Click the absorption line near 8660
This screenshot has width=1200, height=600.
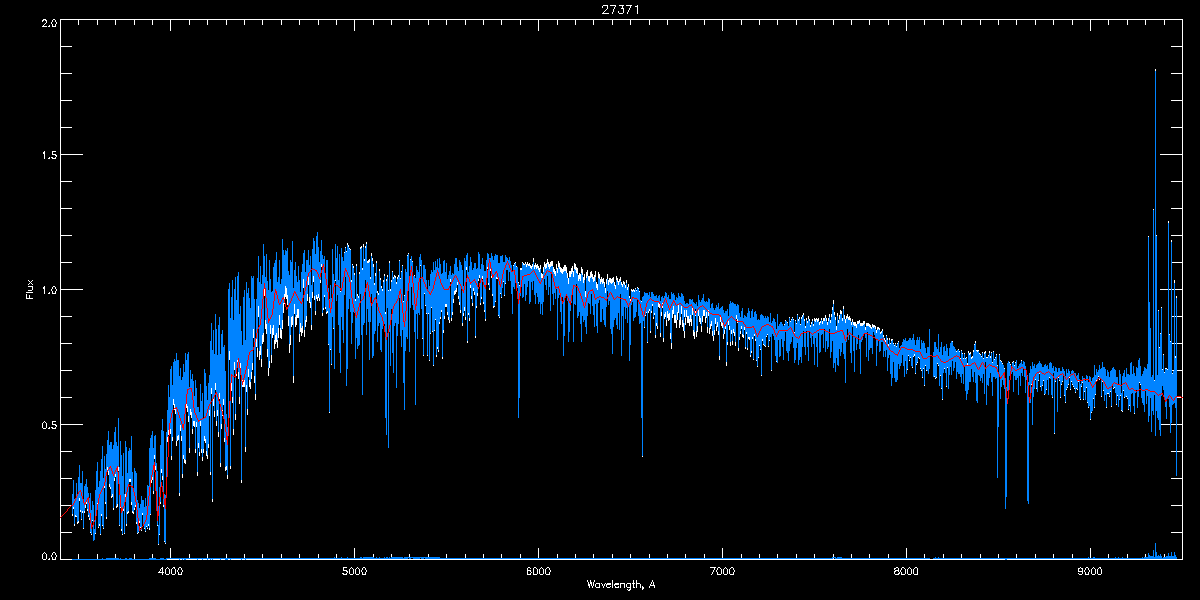coord(1028,500)
